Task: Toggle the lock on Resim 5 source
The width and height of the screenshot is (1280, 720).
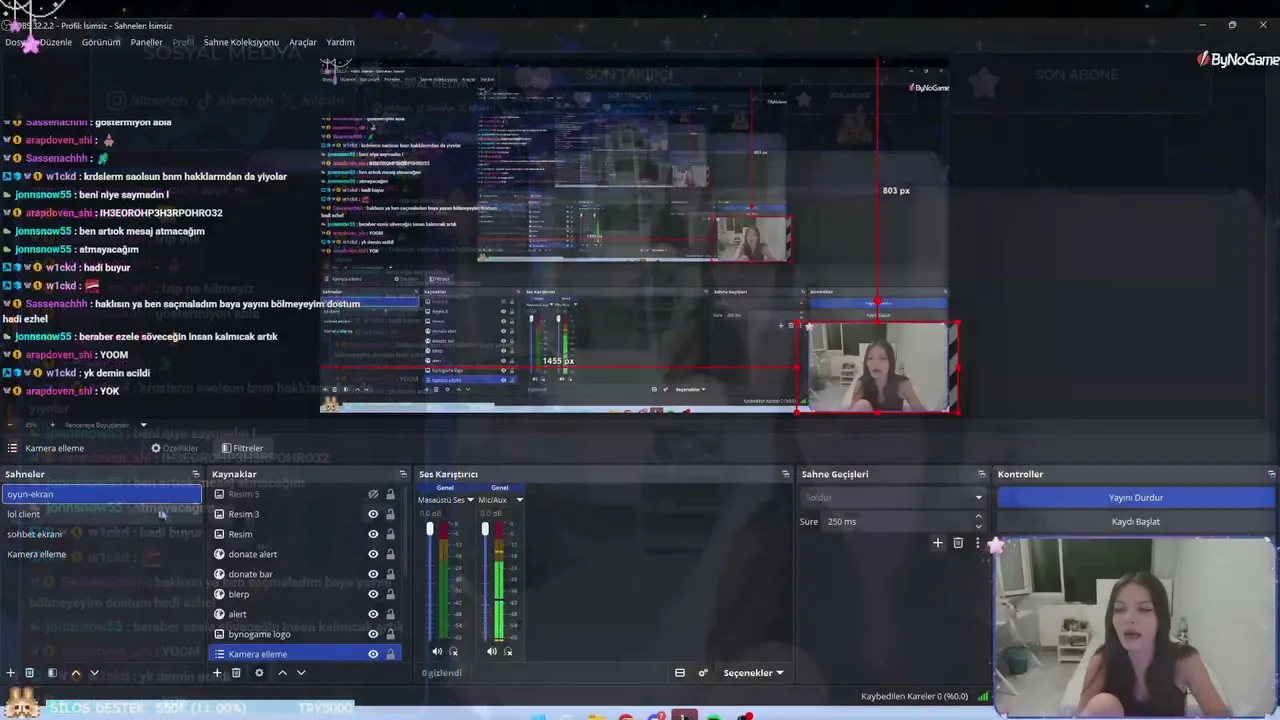Action: click(x=390, y=494)
